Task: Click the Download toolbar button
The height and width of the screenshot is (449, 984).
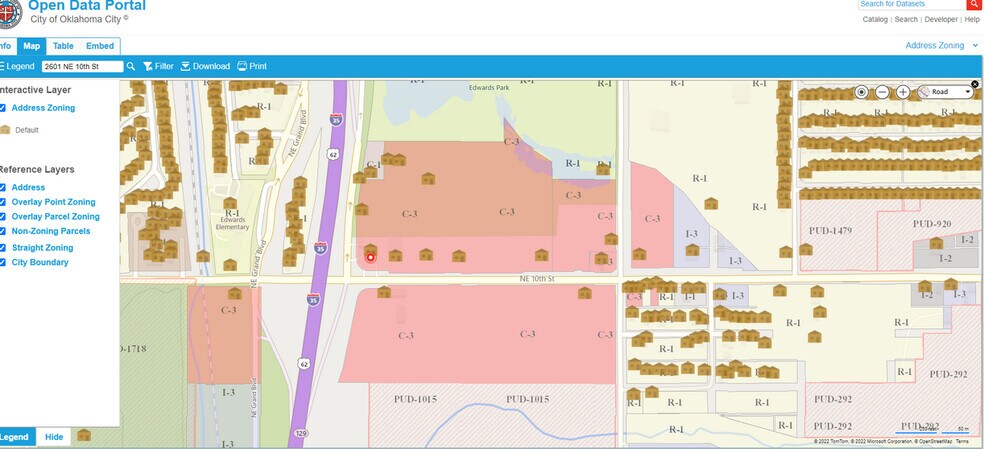Action: click(205, 67)
